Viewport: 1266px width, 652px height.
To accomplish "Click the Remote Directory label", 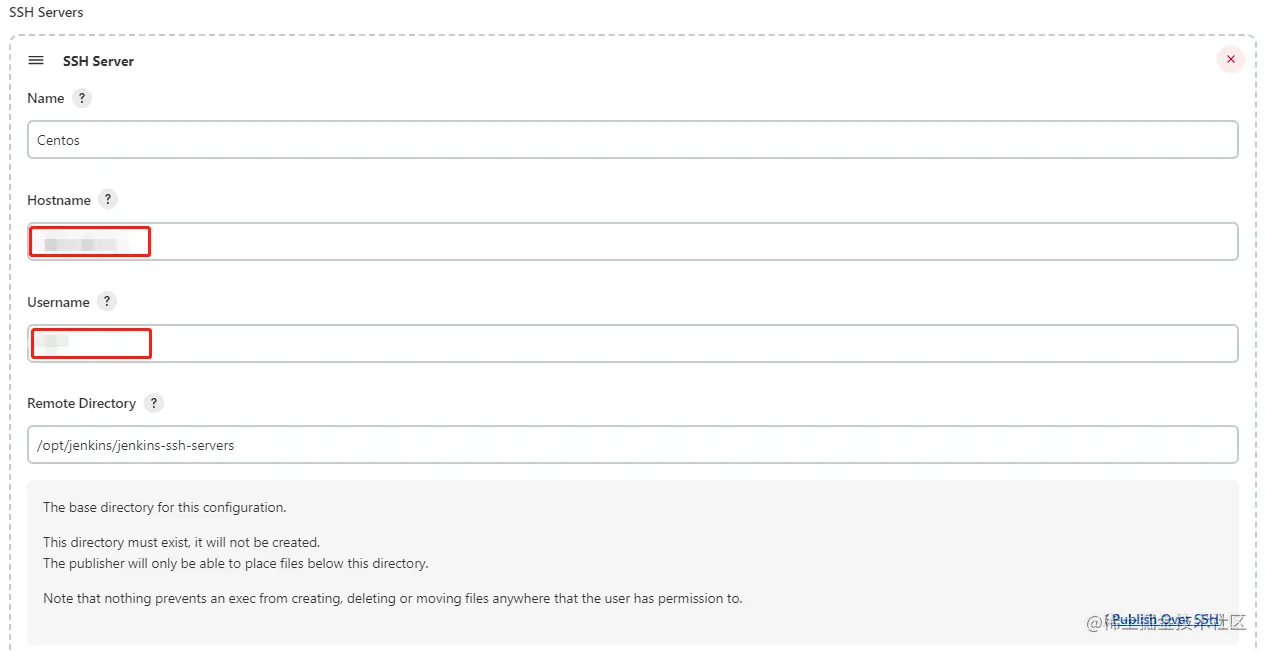I will [x=81, y=403].
